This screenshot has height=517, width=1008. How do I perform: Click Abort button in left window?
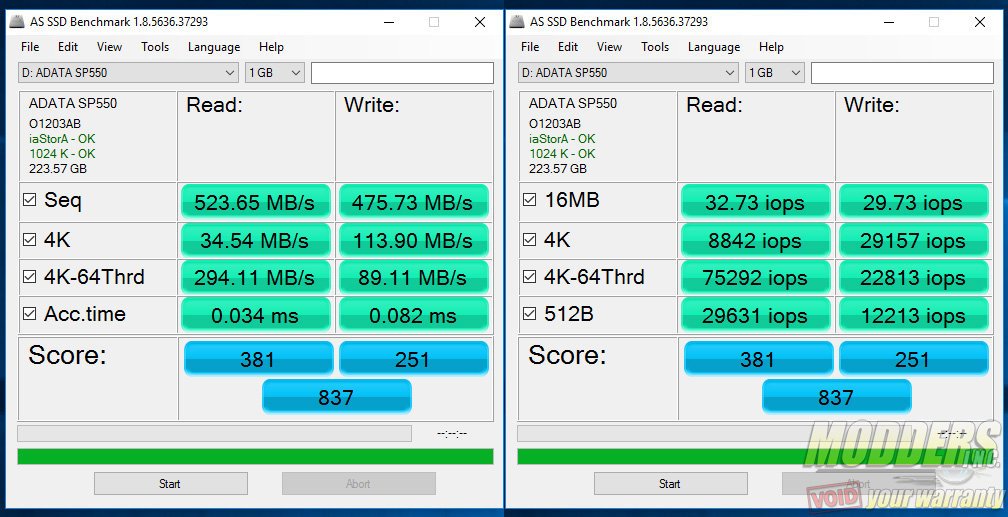[359, 484]
